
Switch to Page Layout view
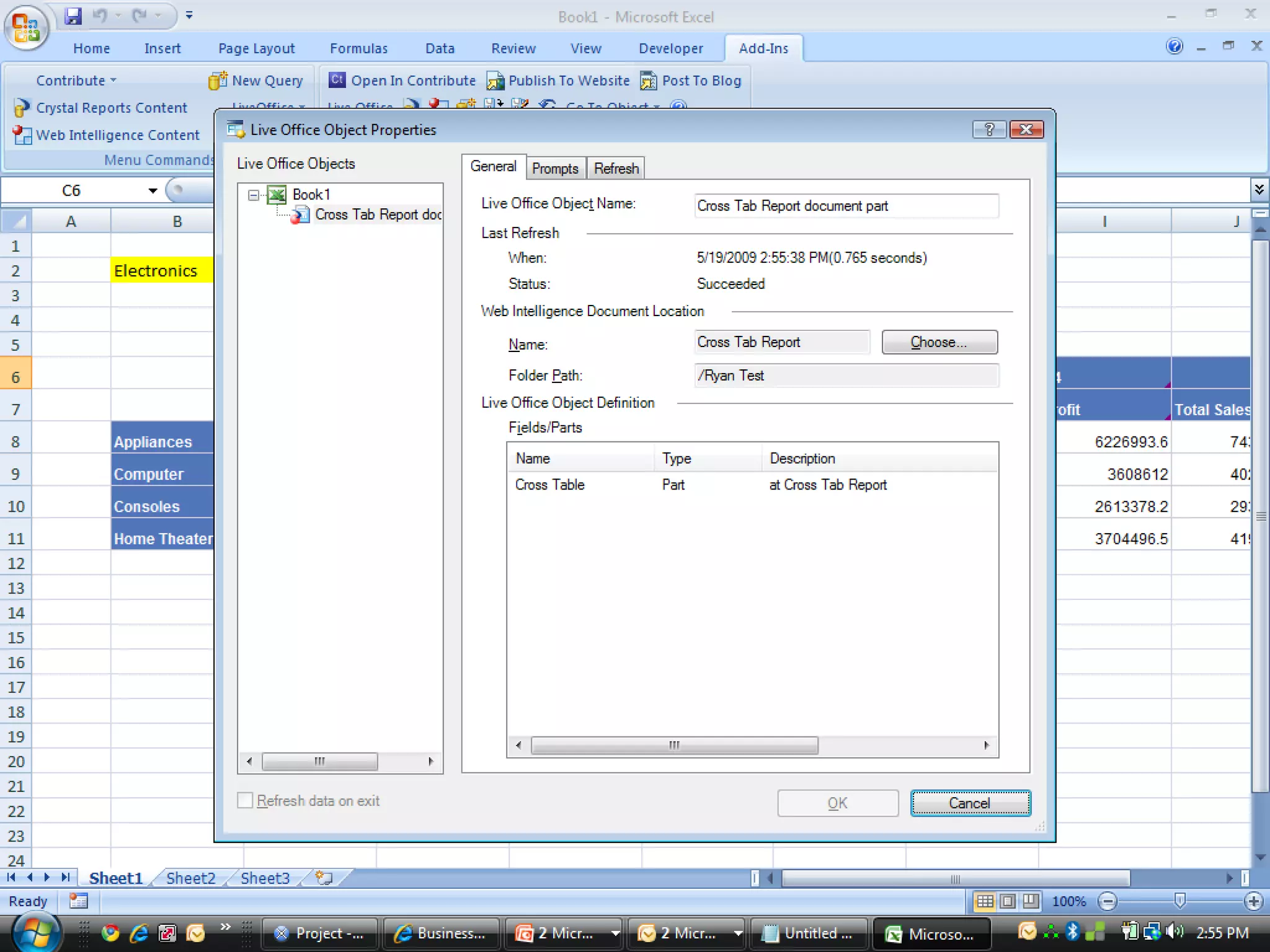(1008, 901)
